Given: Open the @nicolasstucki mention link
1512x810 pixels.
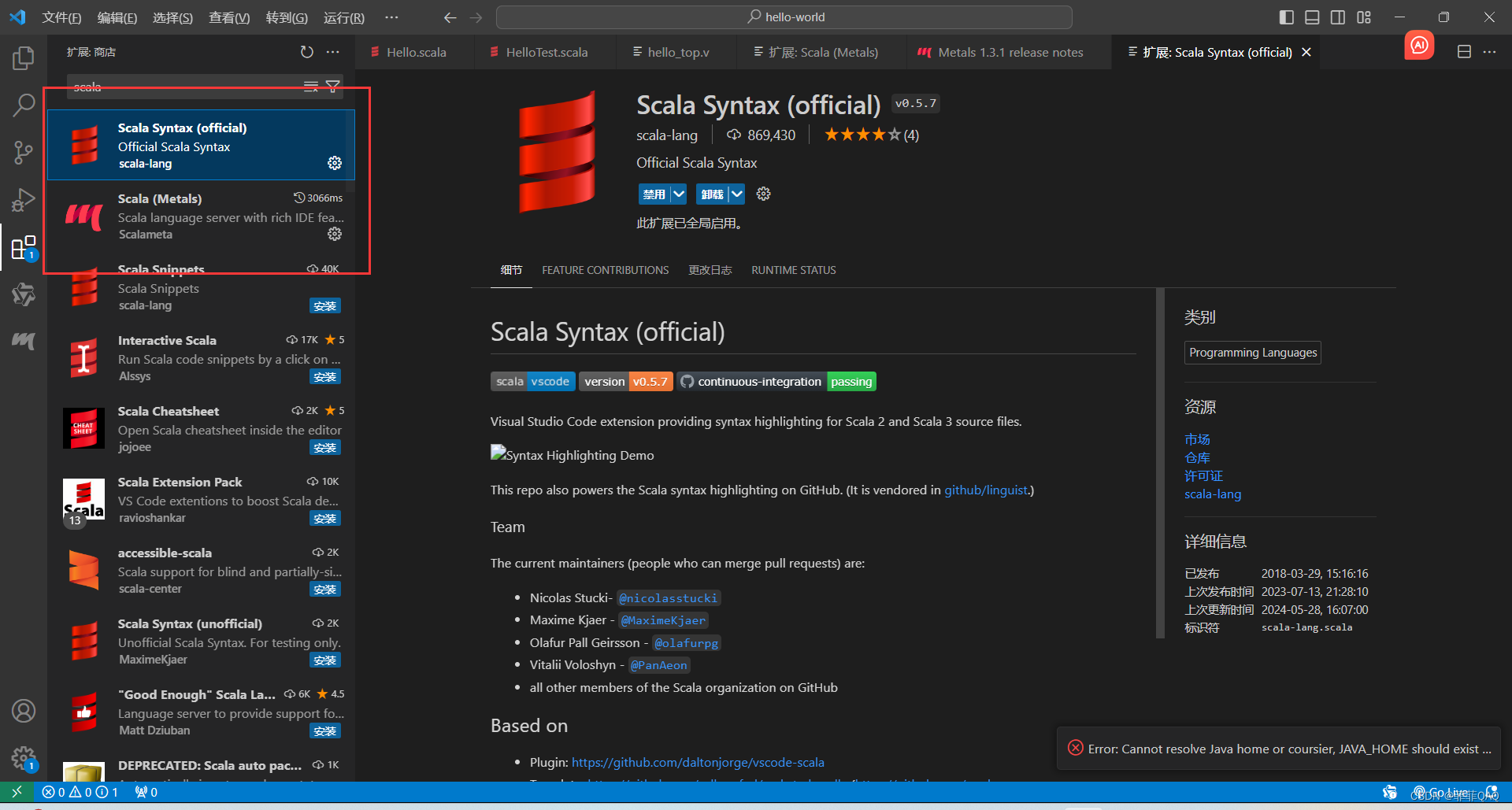Looking at the screenshot, I should pyautogui.click(x=668, y=598).
